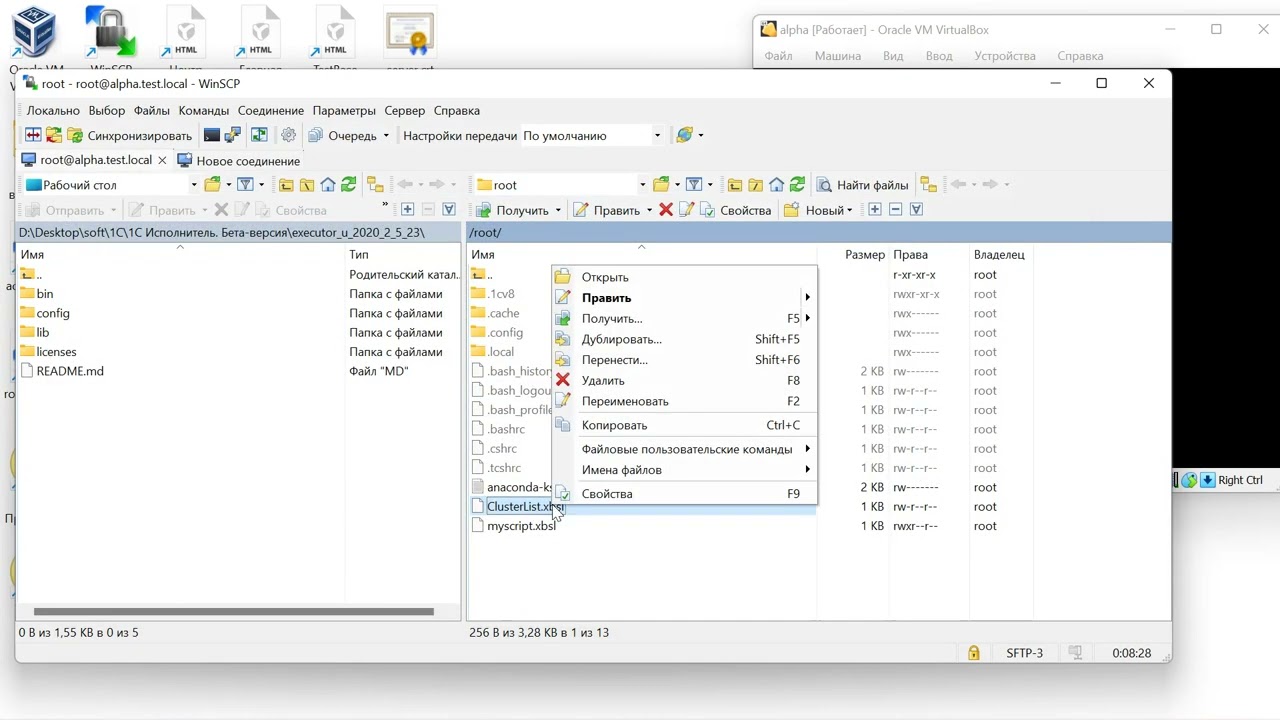Screen dimensions: 1280x720
Task: Choose Переименовать in context menu
Action: point(685,401)
